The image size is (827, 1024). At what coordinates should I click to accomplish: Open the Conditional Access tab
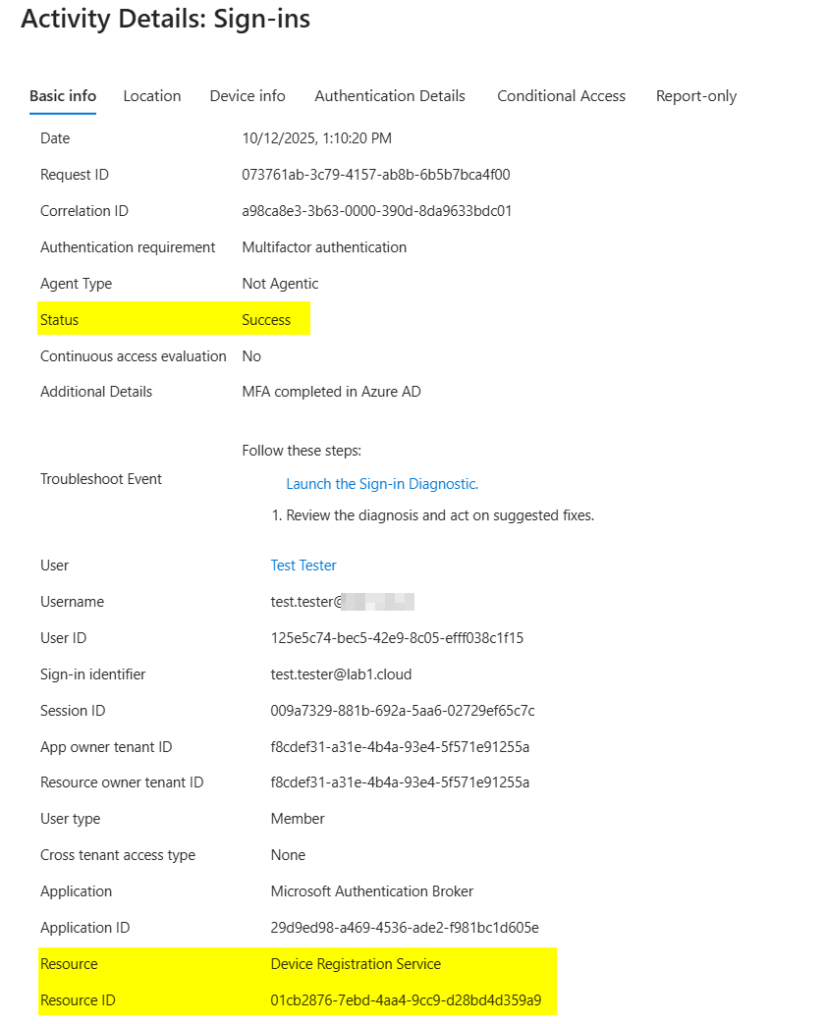click(x=561, y=96)
